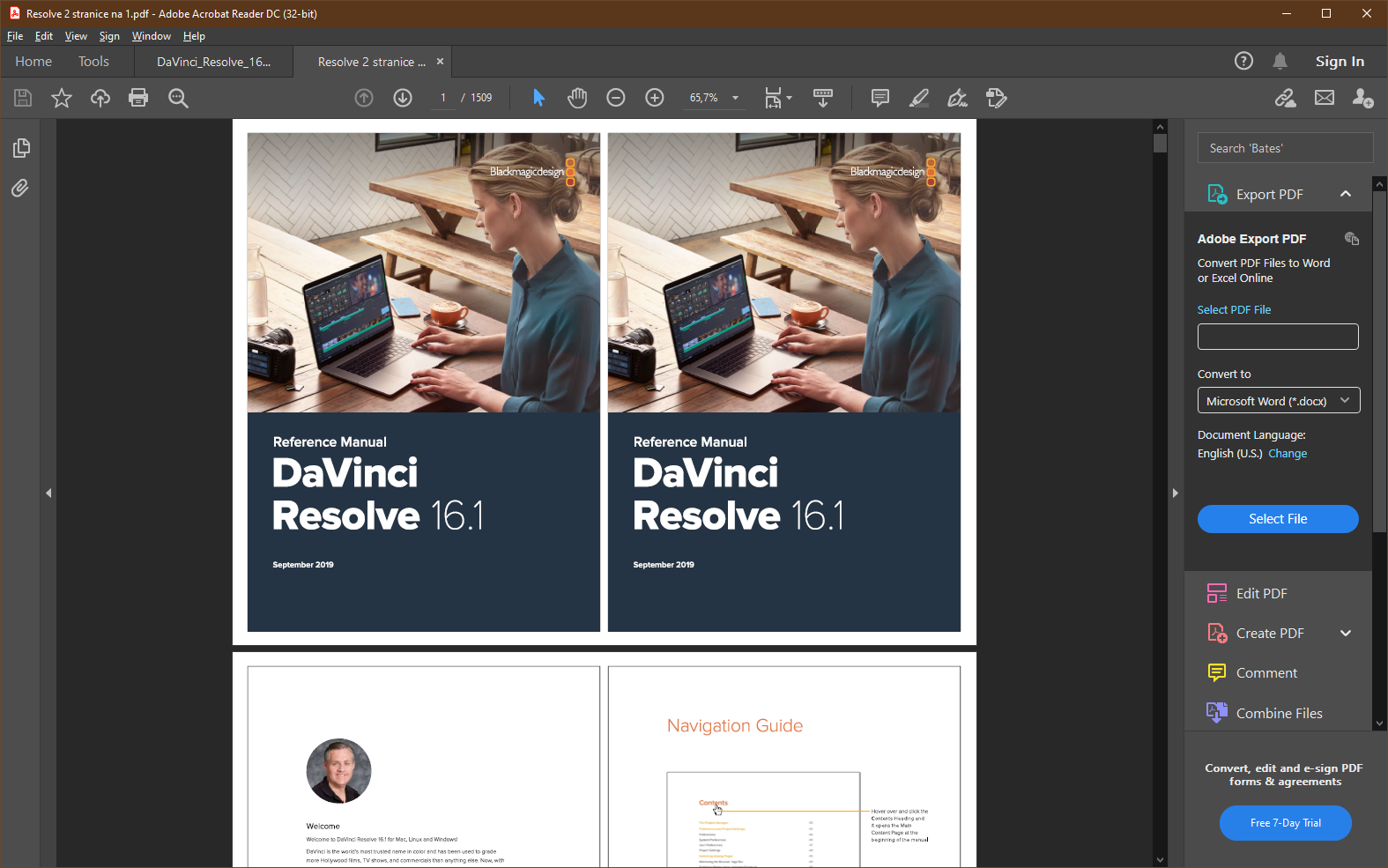Go to next page arrow
The width and height of the screenshot is (1388, 868).
point(403,98)
